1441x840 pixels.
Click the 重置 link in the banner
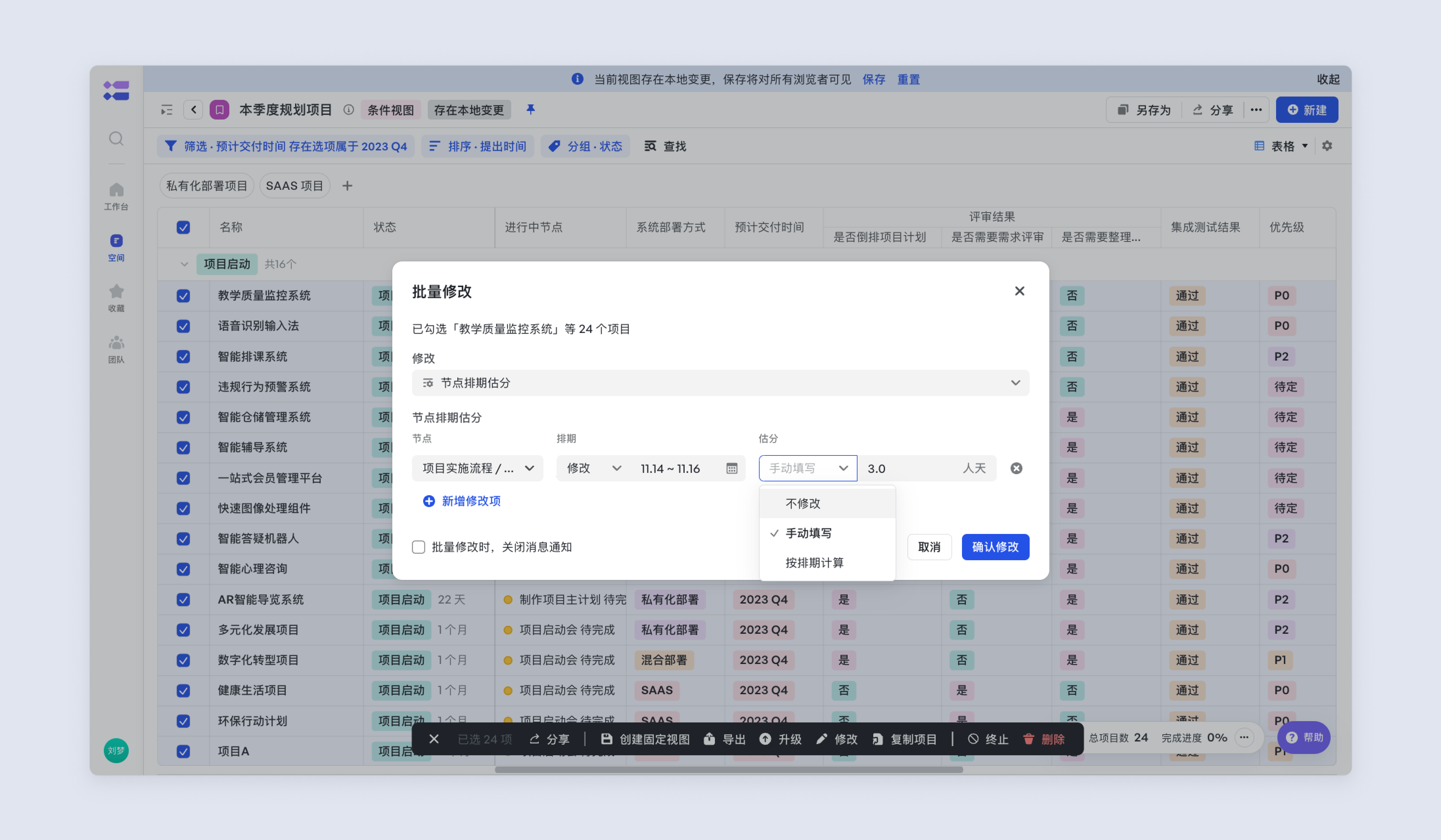pos(908,79)
